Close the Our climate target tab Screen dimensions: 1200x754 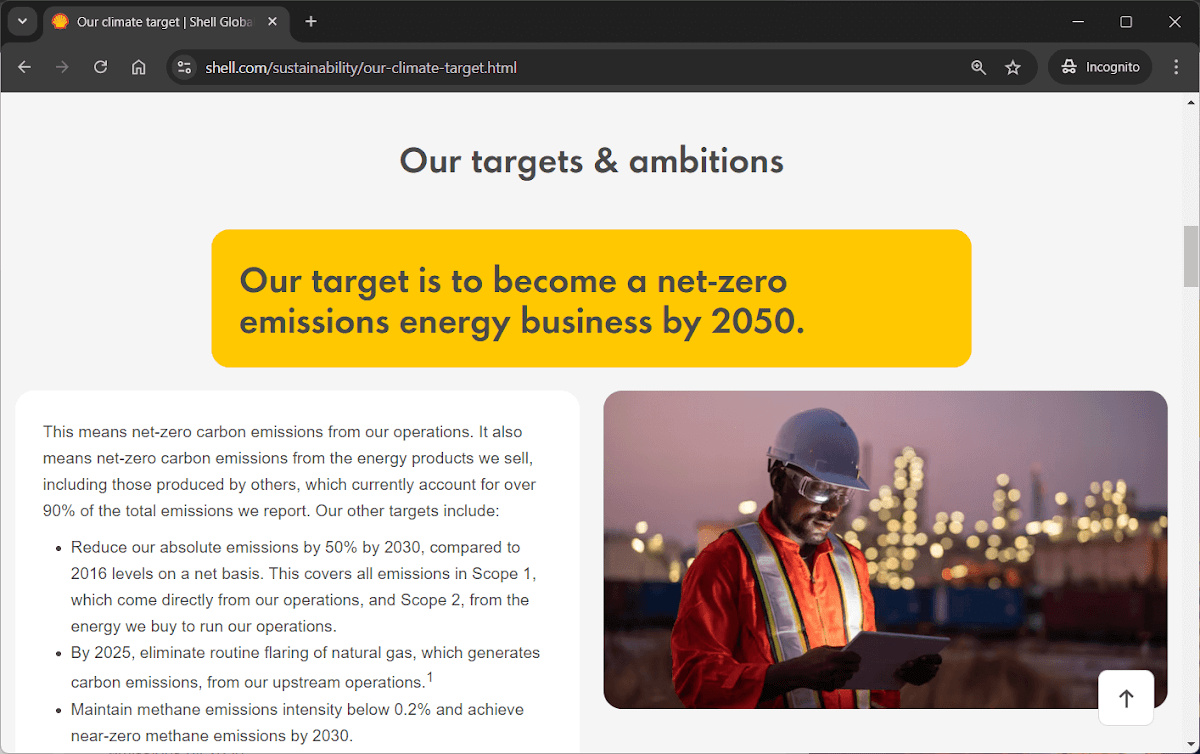pyautogui.click(x=271, y=21)
